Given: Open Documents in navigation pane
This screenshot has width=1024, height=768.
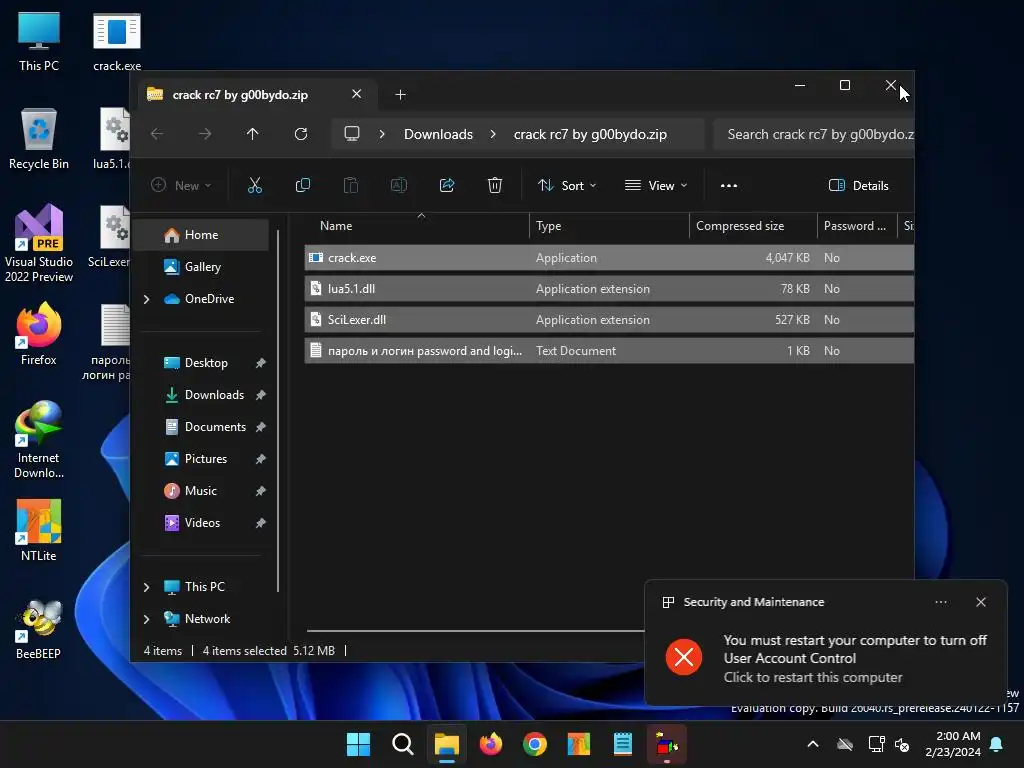Looking at the screenshot, I should coord(202,427).
